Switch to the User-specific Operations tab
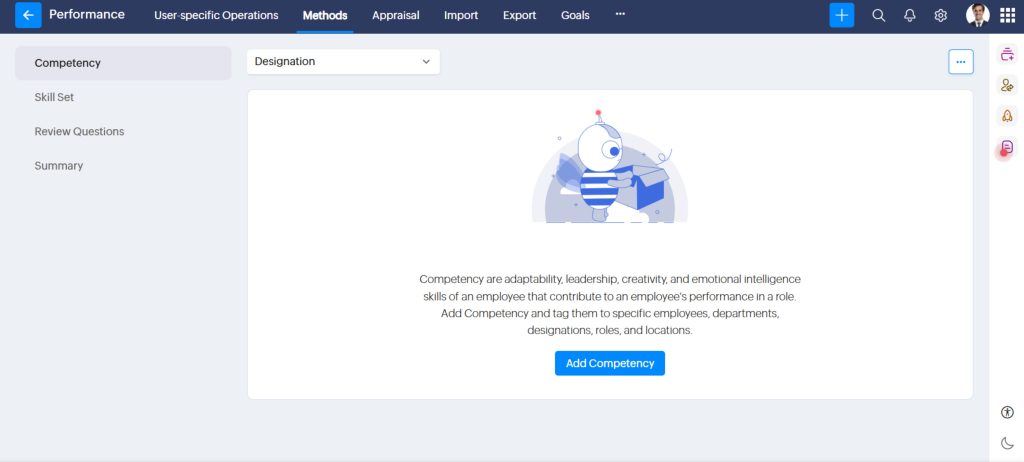The height and width of the screenshot is (462, 1024). [216, 15]
